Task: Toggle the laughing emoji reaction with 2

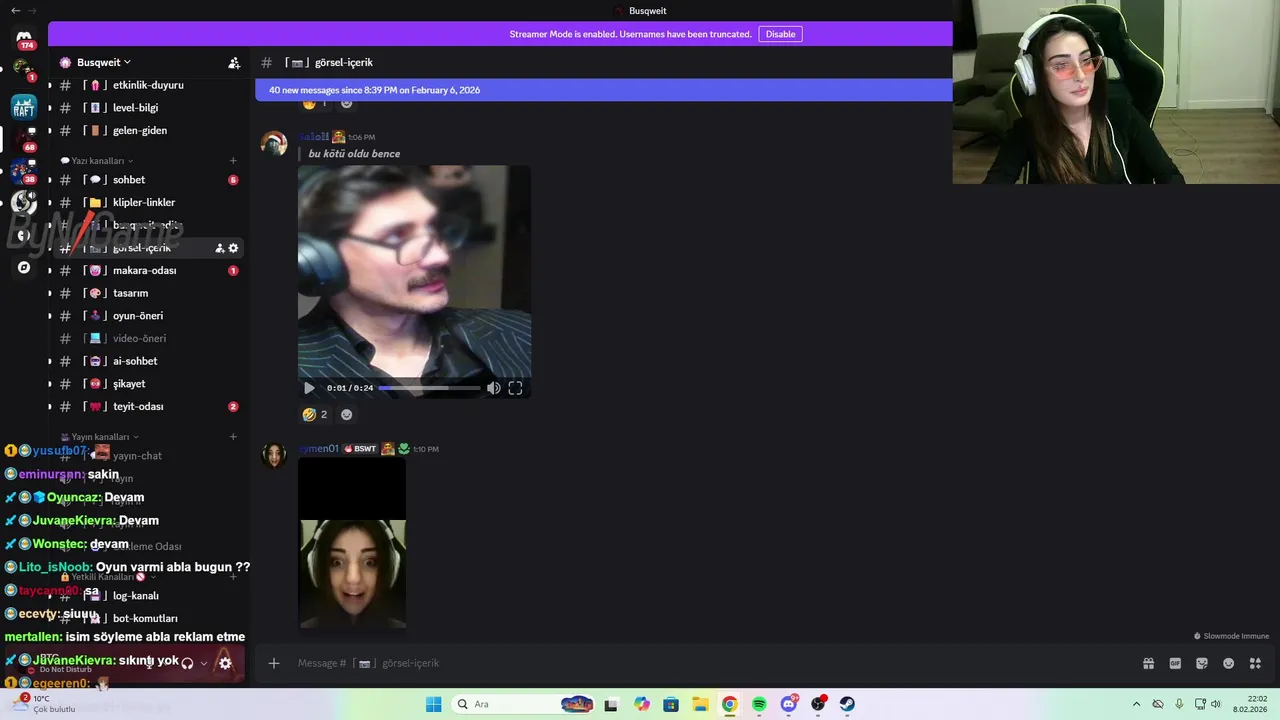Action: [315, 414]
